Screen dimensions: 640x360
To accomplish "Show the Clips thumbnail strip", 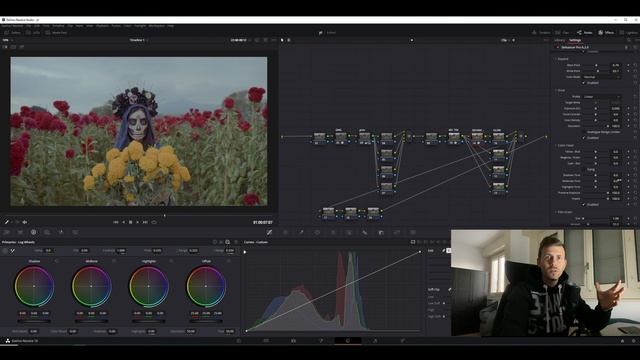I will (563, 33).
